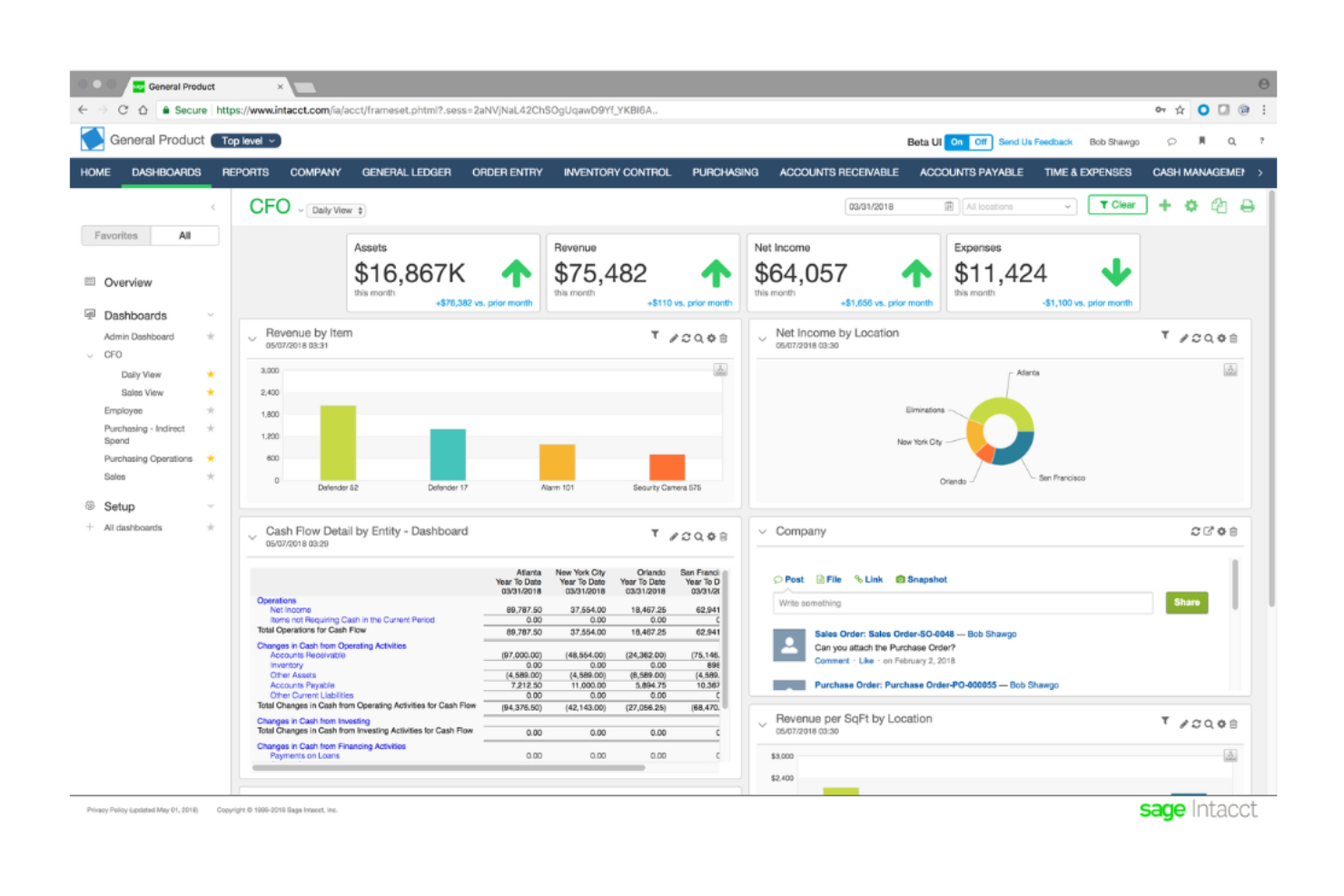The width and height of the screenshot is (1344, 896).
Task: Open the Send Us Feedback link
Action: click(1035, 142)
